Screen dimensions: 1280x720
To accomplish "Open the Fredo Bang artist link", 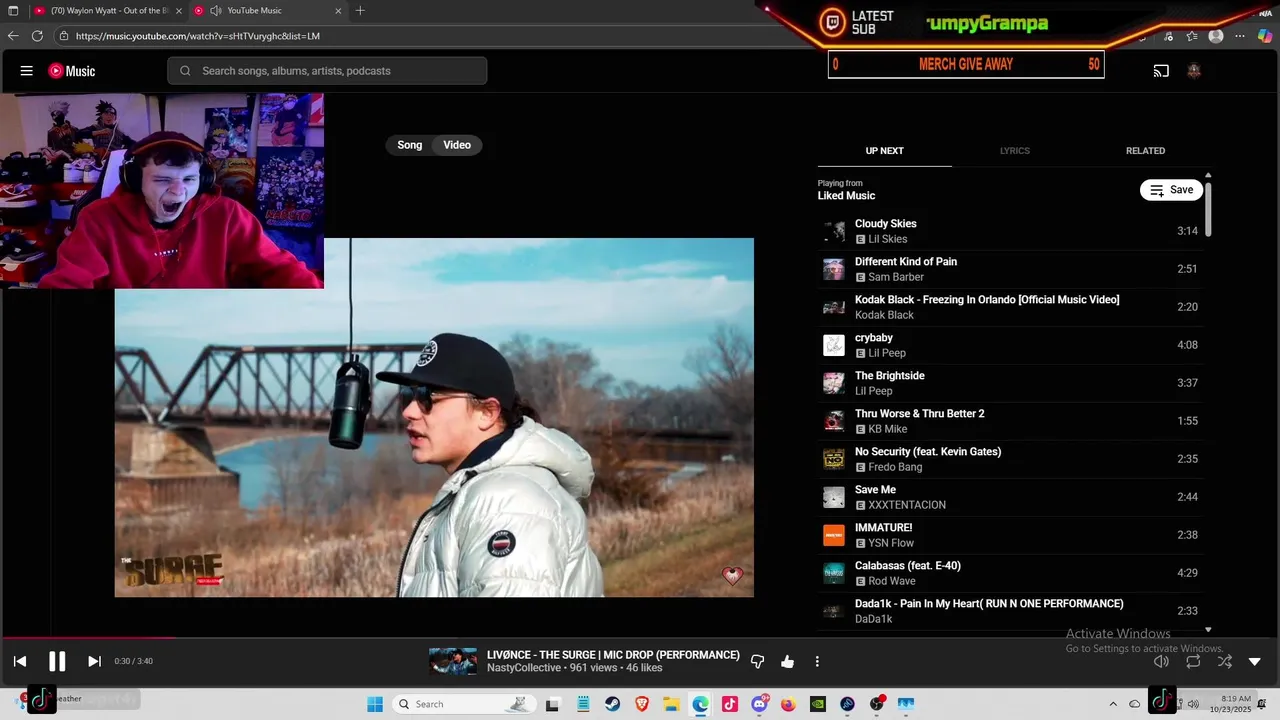I will click(x=895, y=467).
